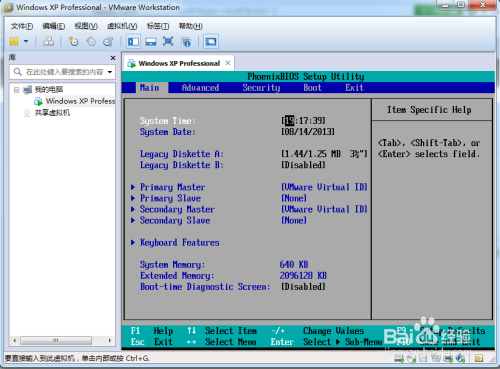Screen dimensions: 500x369
Task: Open the 虚拟机(V) menu
Action: (x=122, y=26)
